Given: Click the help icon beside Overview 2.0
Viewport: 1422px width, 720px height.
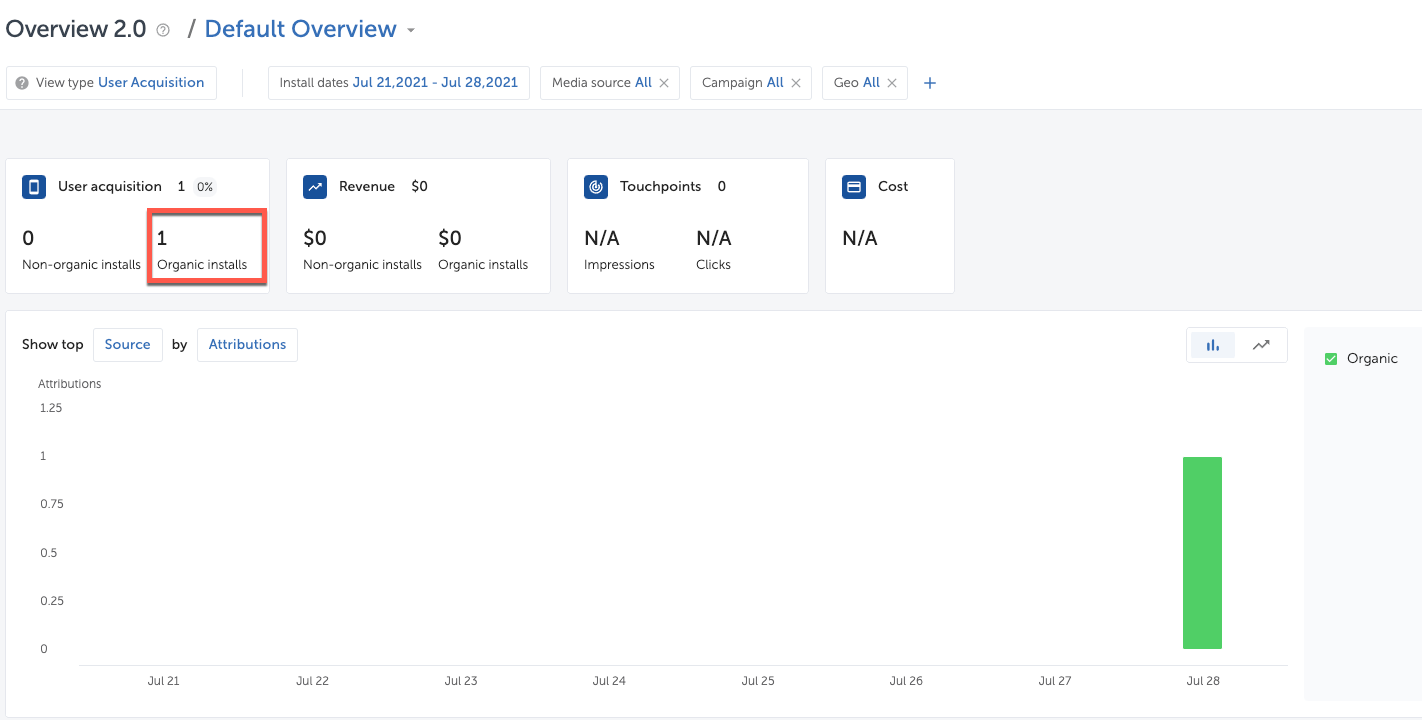Looking at the screenshot, I should coord(163,30).
